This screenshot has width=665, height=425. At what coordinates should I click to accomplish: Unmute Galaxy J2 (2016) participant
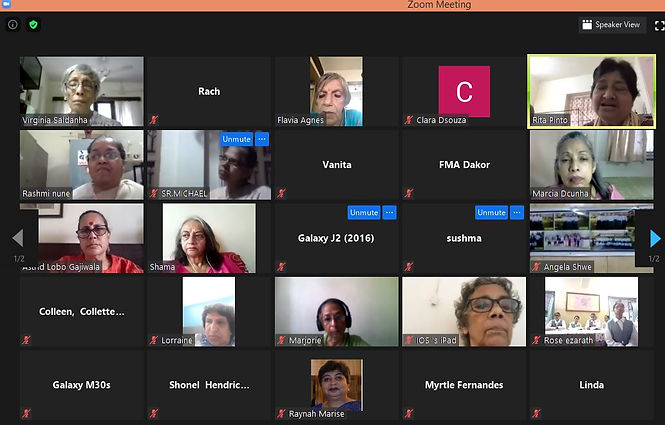[364, 212]
